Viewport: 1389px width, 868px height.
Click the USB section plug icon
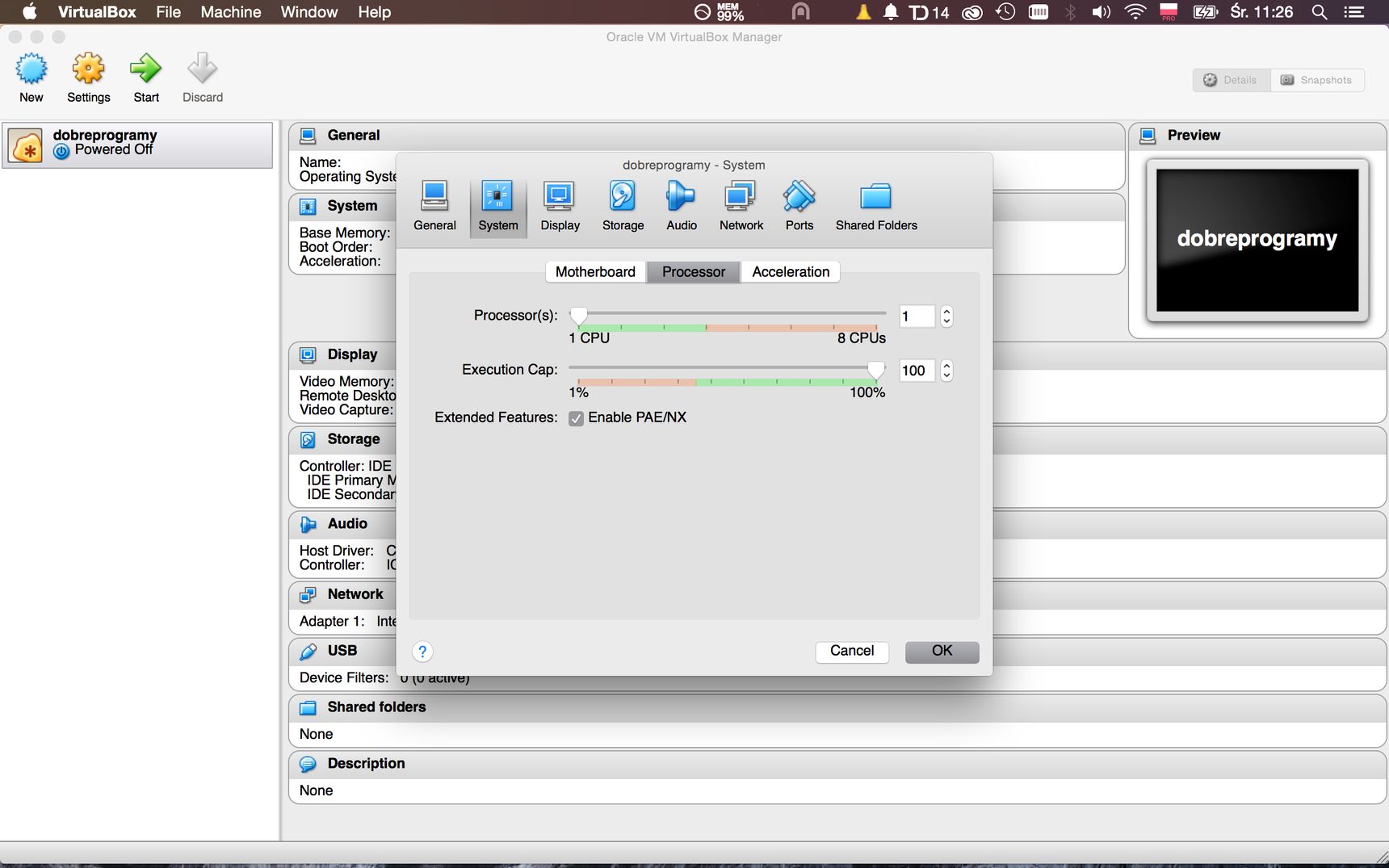pyautogui.click(x=308, y=652)
